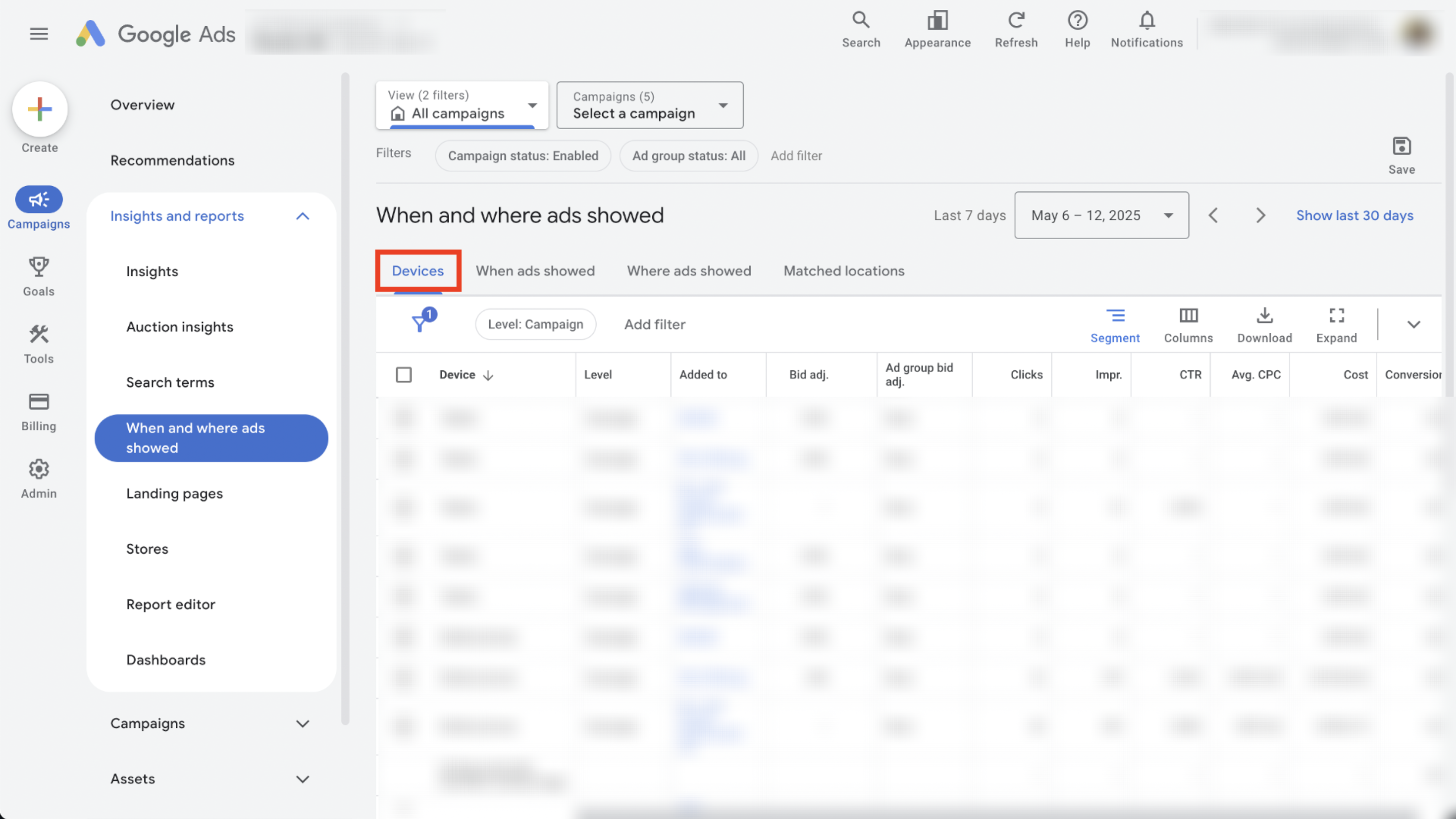The width and height of the screenshot is (1456, 819).
Task: Click Add filter in the top filter bar
Action: 796,156
